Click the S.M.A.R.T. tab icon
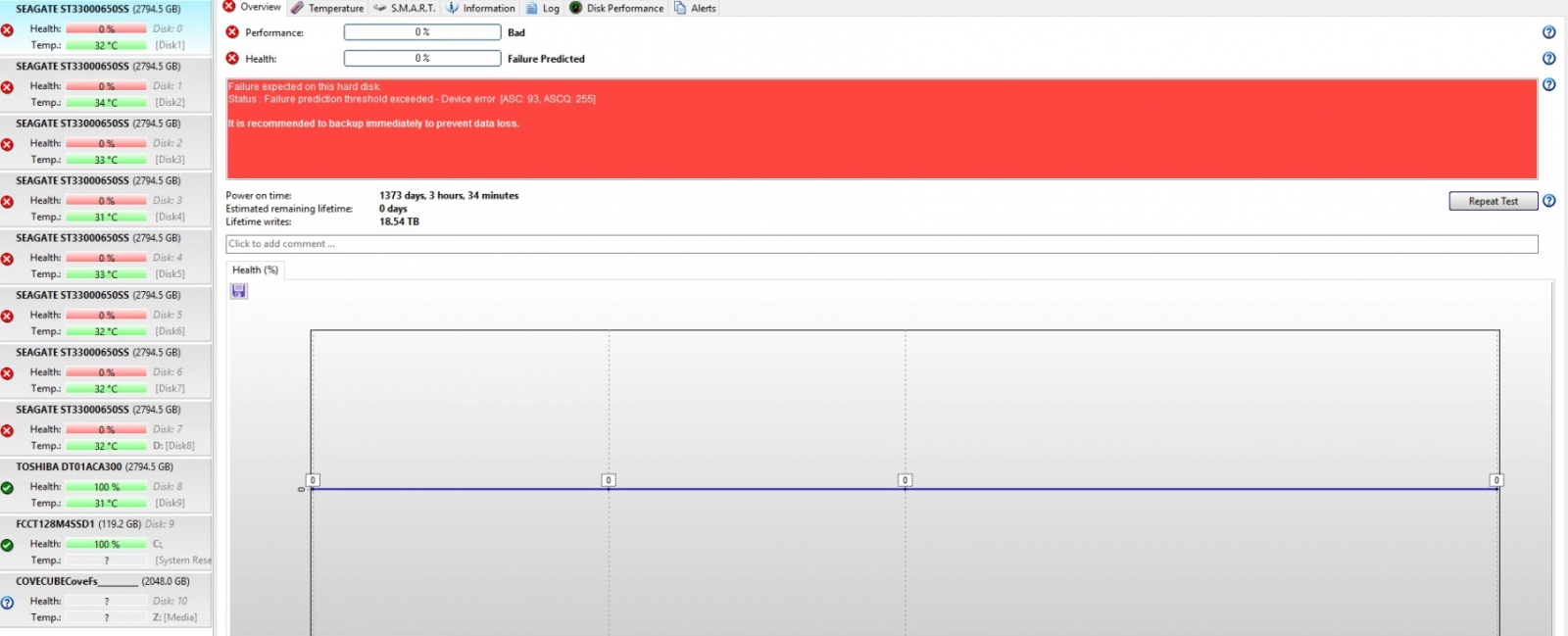This screenshot has height=636, width=1568. coord(379,8)
